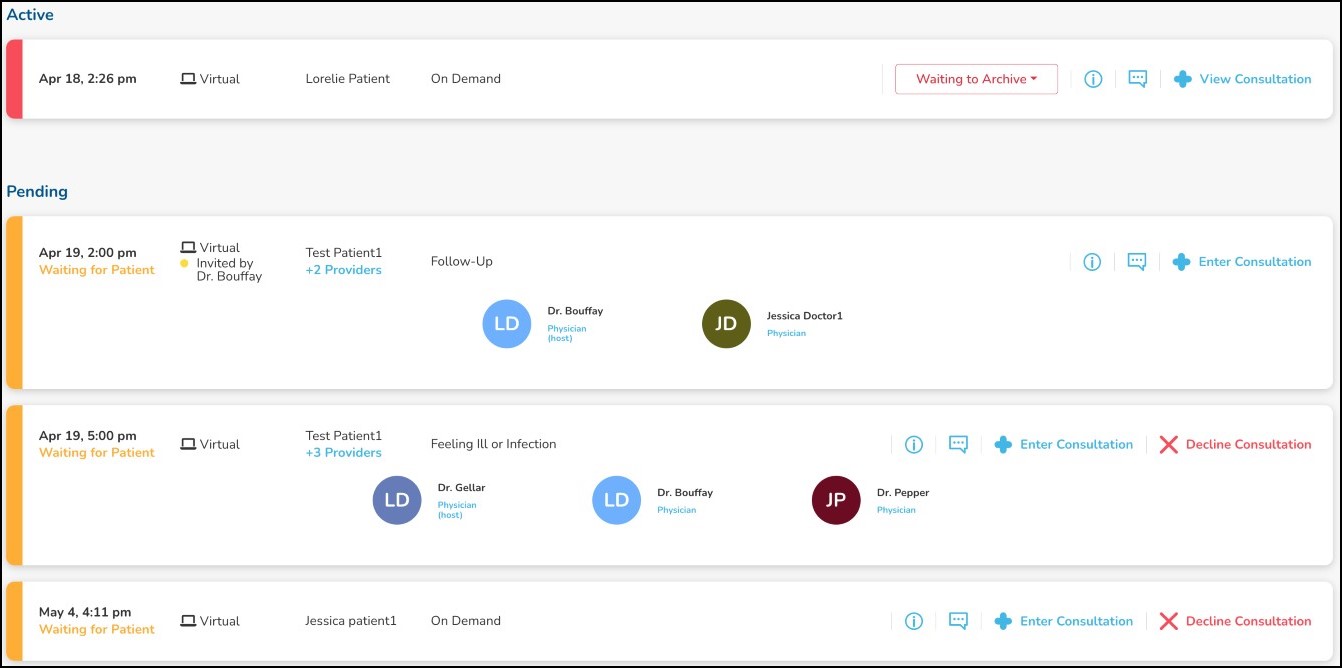This screenshot has width=1342, height=668.
Task: Decline the May 4 On Demand consultation
Action: [x=1235, y=622]
